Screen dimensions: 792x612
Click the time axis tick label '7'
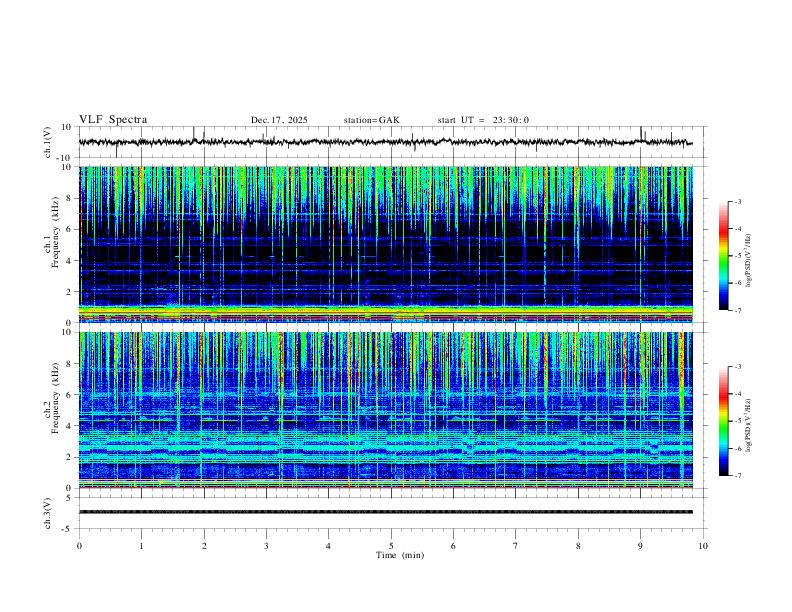coord(516,546)
